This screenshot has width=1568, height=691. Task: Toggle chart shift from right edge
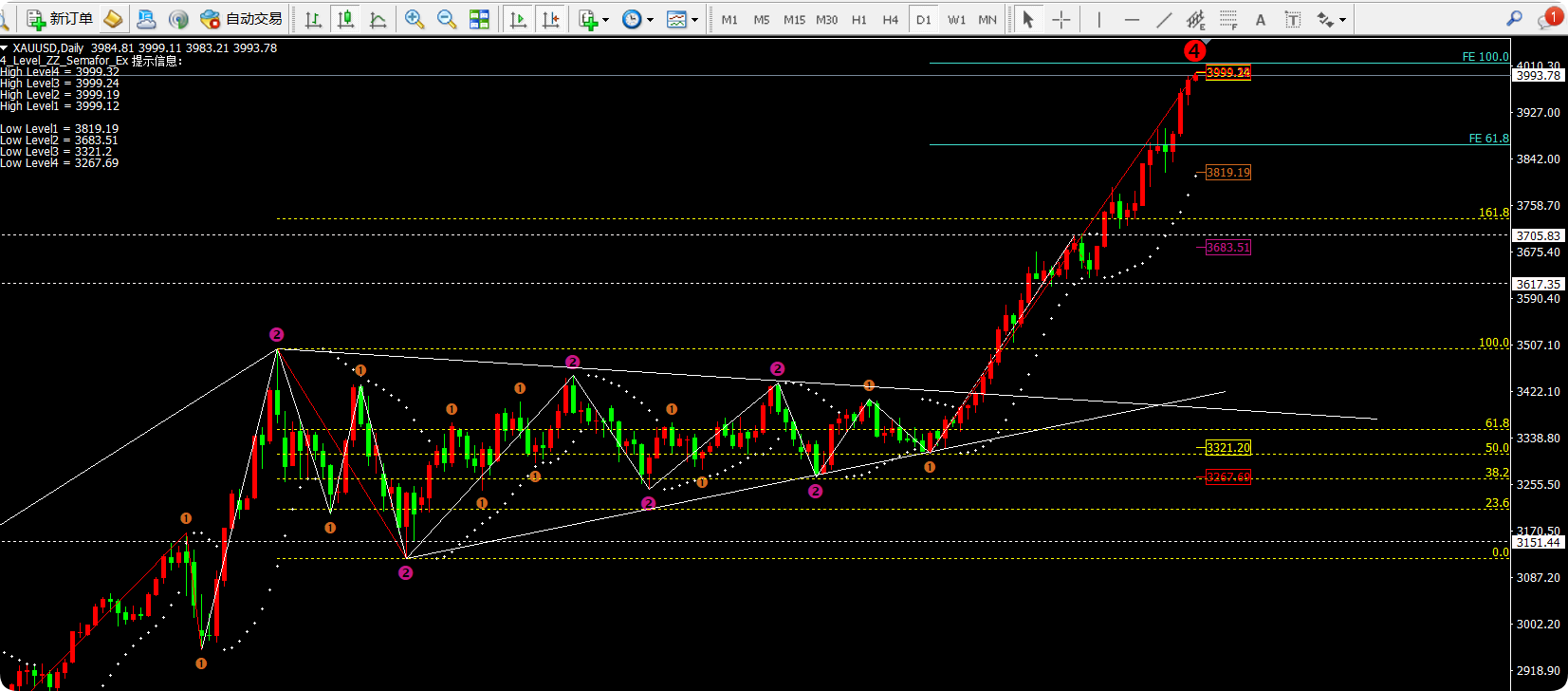click(x=550, y=19)
